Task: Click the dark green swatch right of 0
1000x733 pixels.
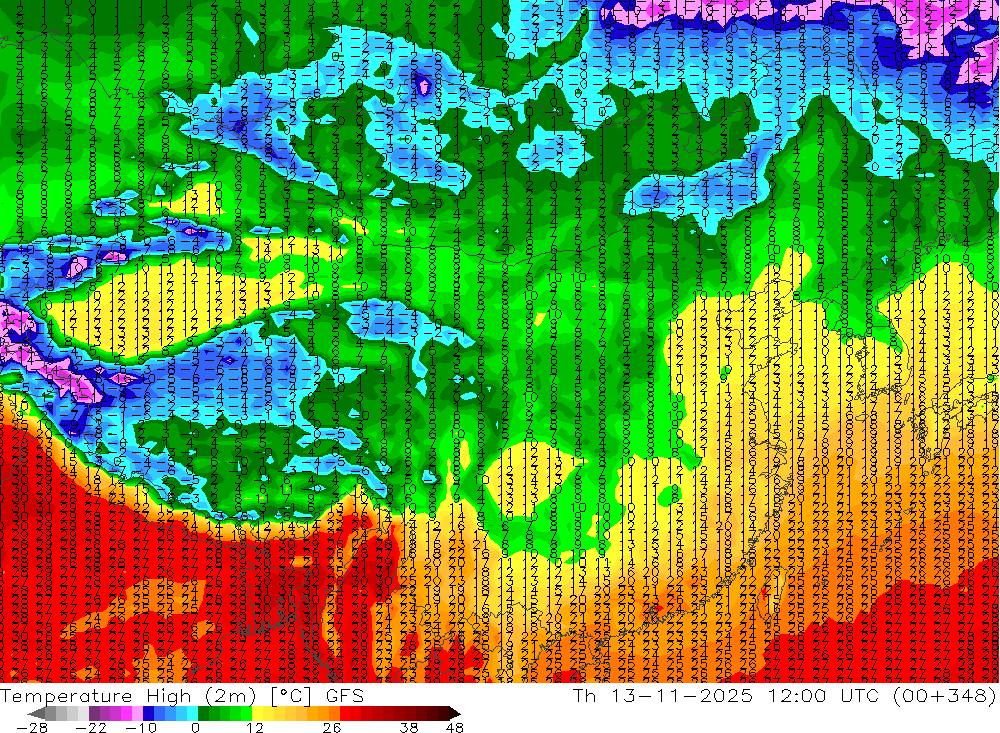Action: click(x=203, y=713)
